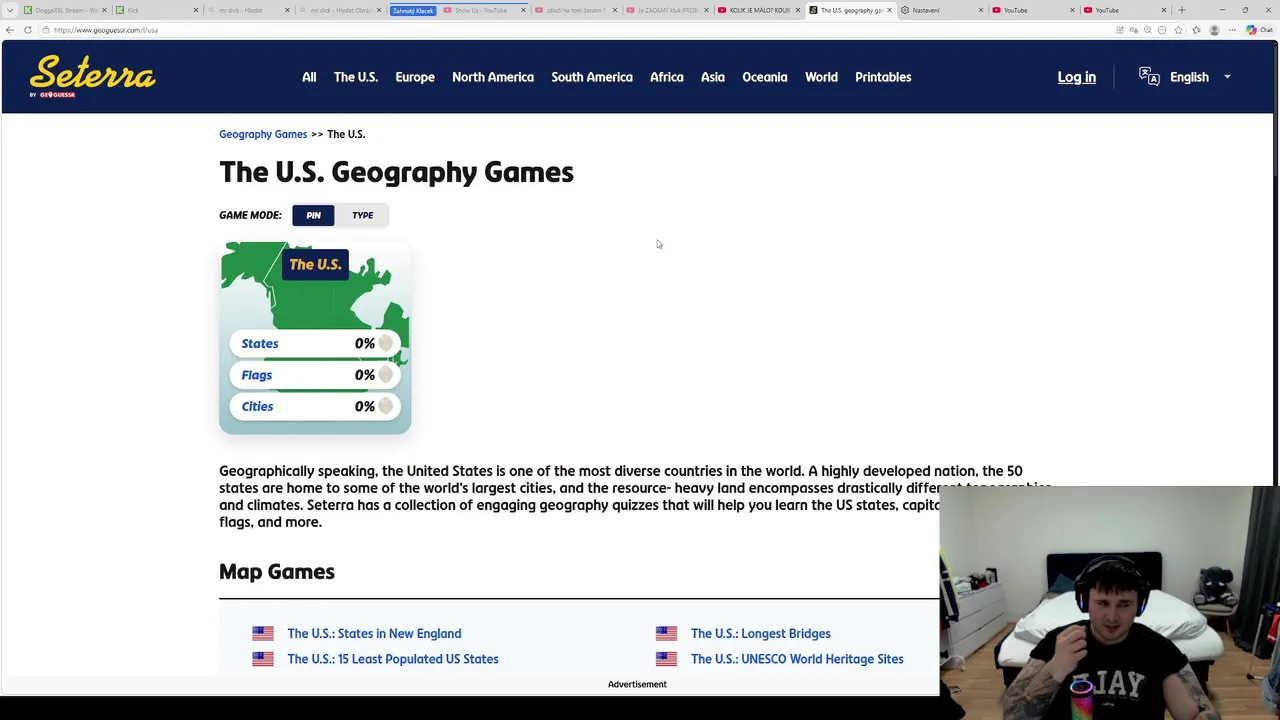Select PIN game mode
Screen dimensions: 1280x720
tap(313, 215)
